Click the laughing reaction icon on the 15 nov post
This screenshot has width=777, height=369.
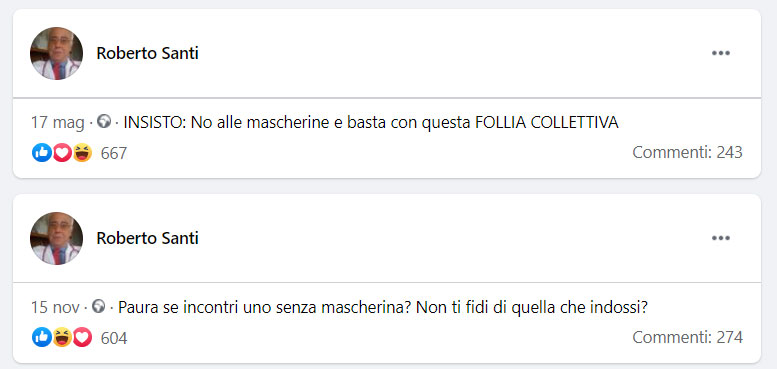coord(62,337)
